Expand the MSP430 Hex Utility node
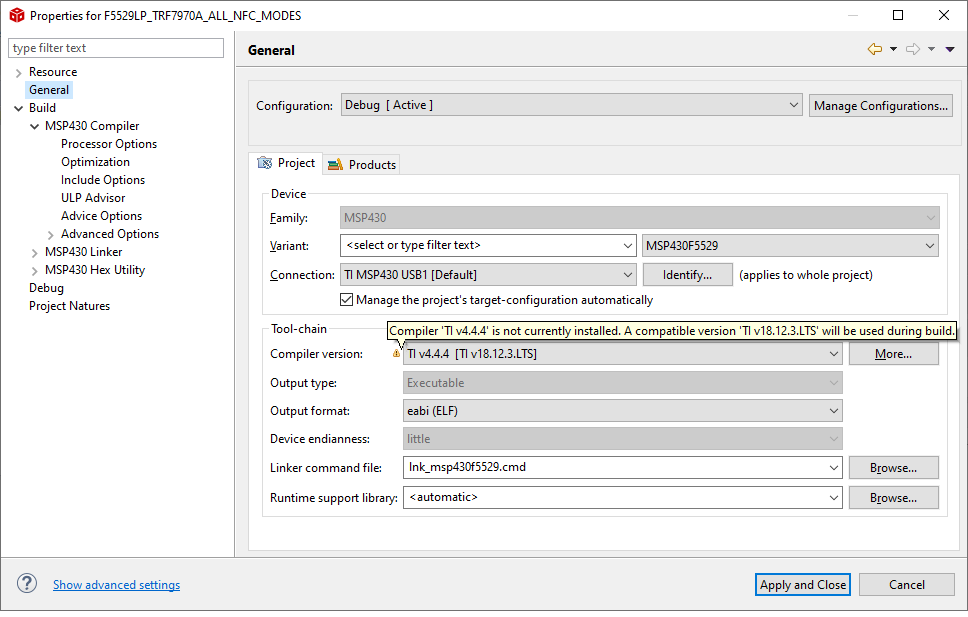The height and width of the screenshot is (617, 968). 35,271
